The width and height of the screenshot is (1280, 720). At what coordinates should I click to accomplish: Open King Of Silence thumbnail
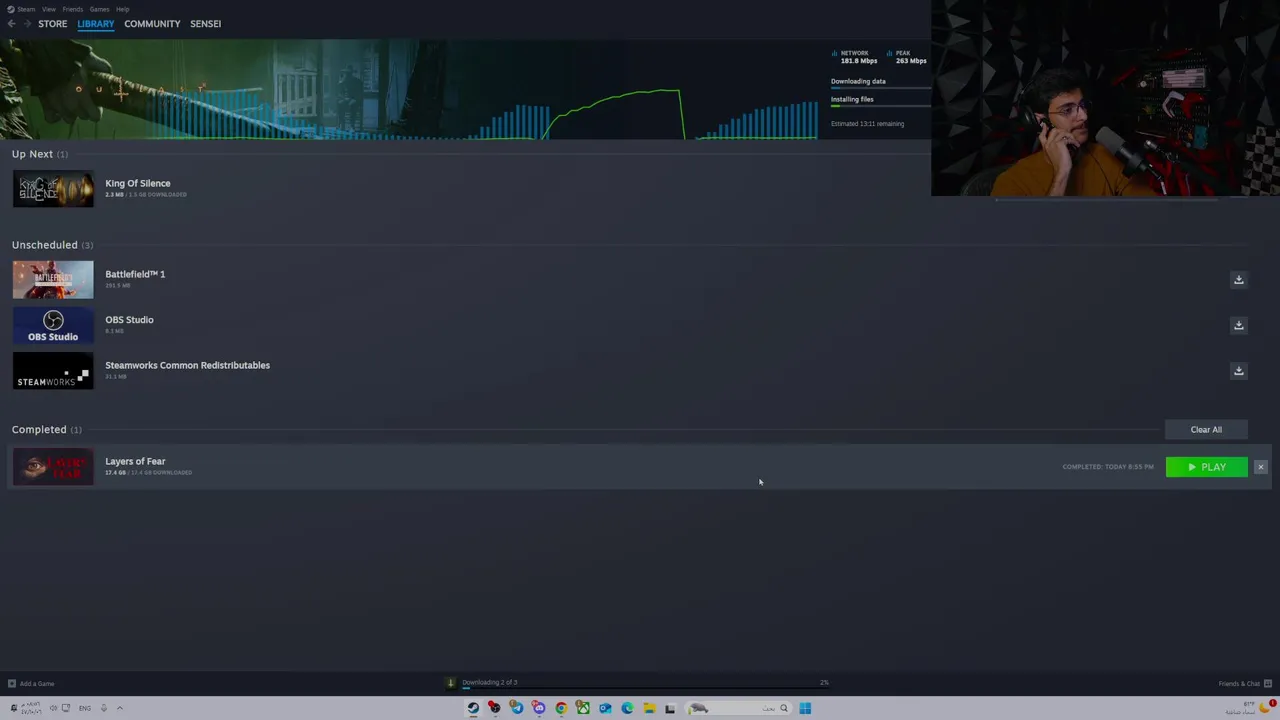[x=53, y=190]
